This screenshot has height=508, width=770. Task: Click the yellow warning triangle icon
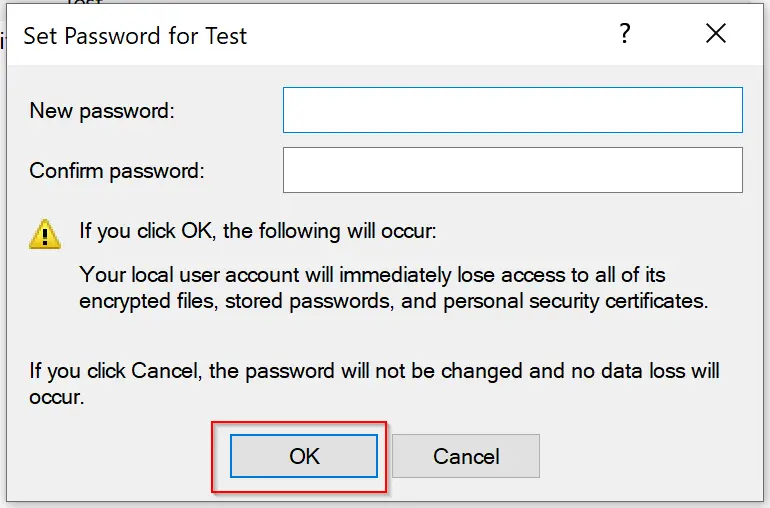[x=45, y=234]
